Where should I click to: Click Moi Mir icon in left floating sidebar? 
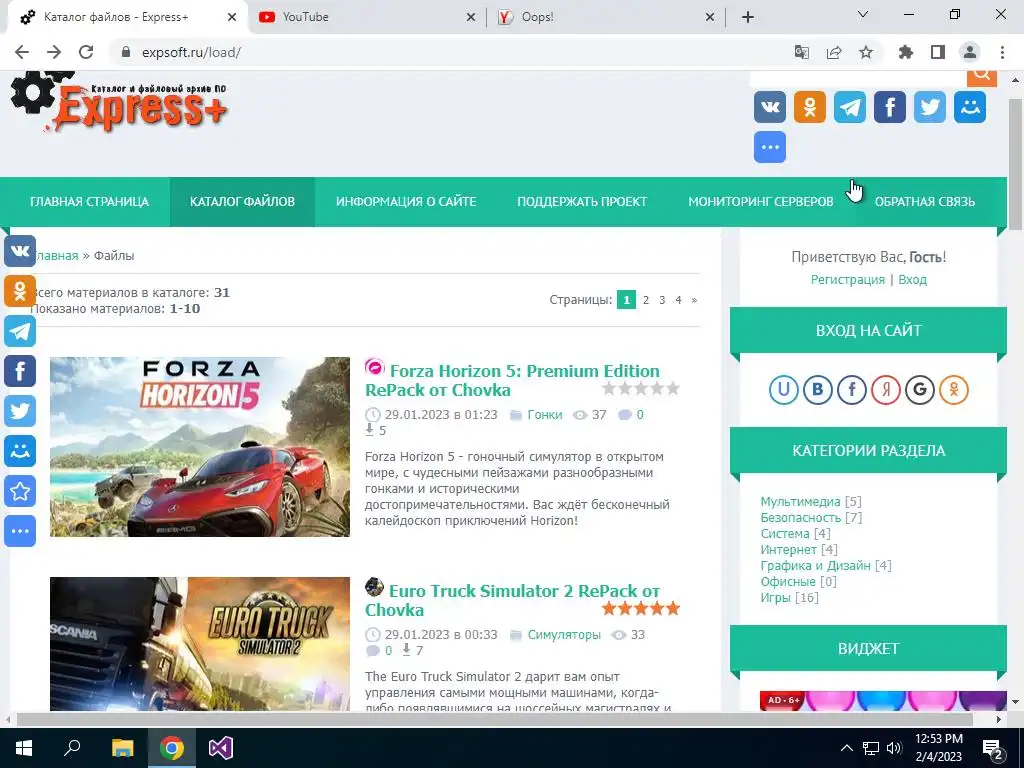20,451
